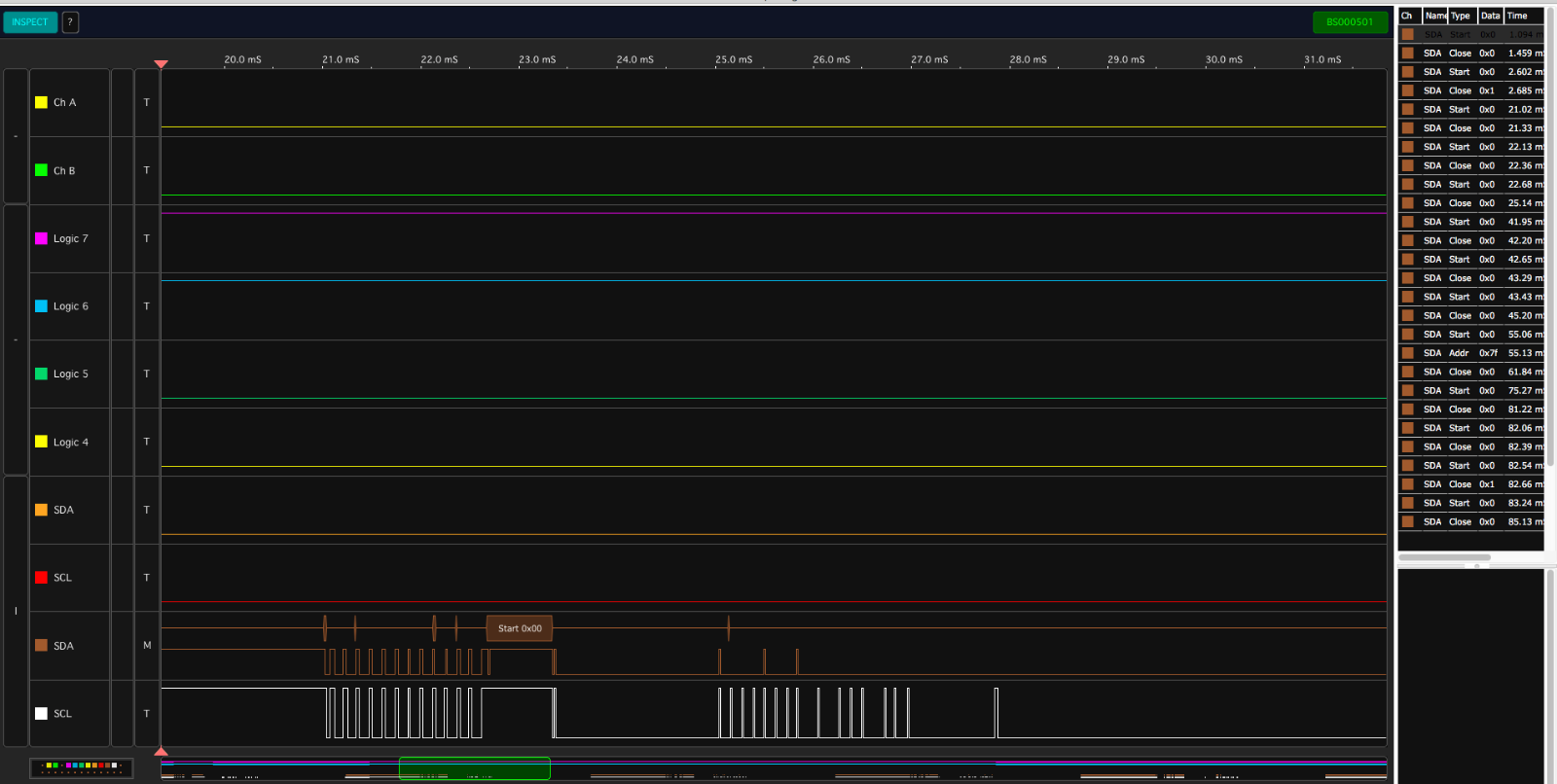
Task: Click the green Ch B color swatch
Action: tap(41, 170)
